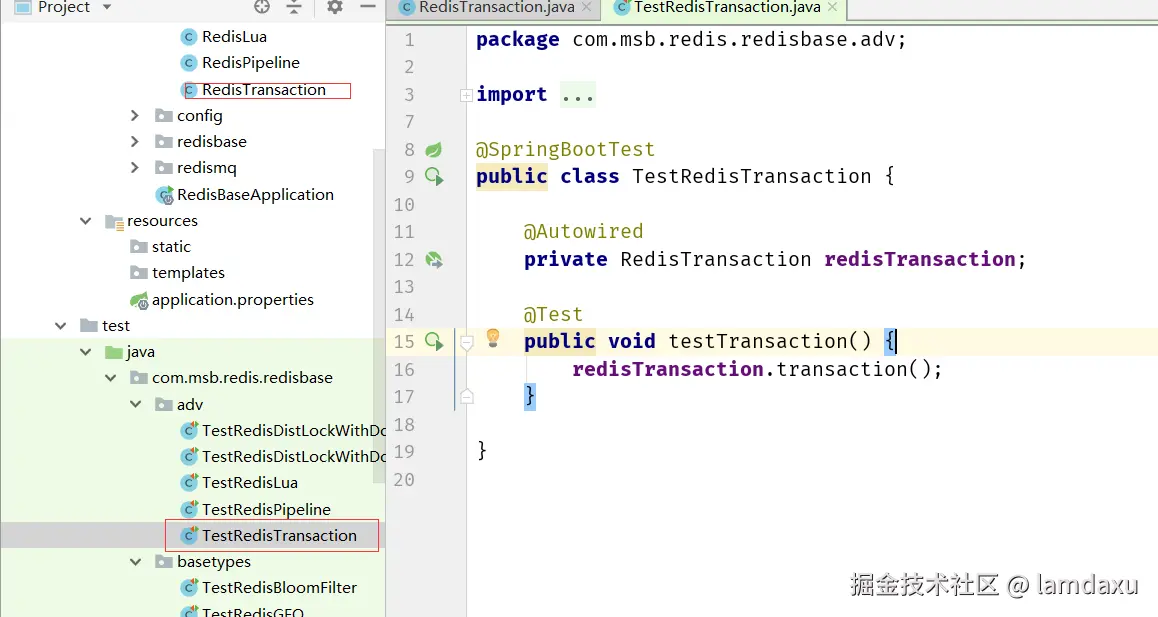Expand the redisbase folder
Image resolution: width=1158 pixels, height=617 pixels.
(134, 141)
